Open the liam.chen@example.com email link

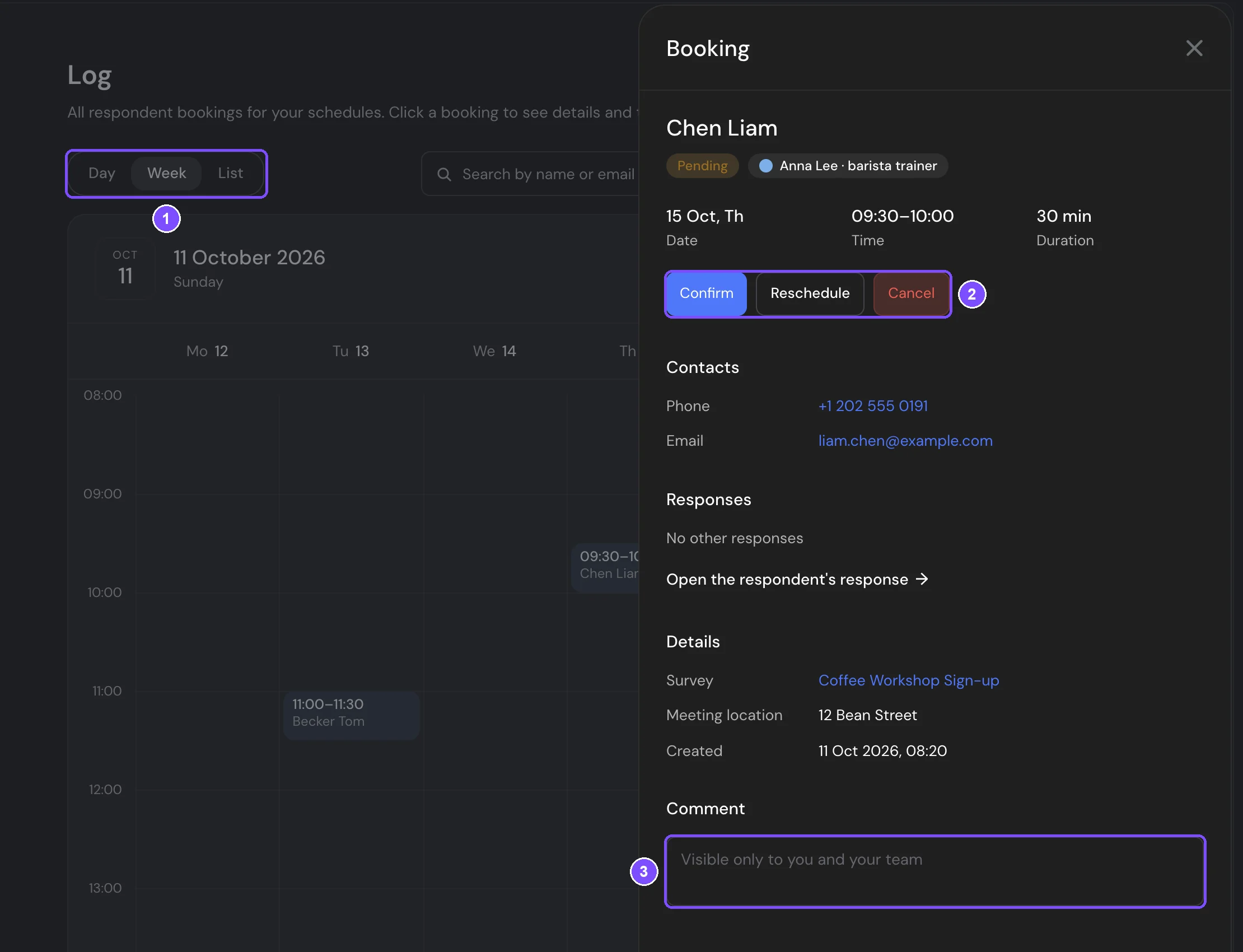(905, 440)
